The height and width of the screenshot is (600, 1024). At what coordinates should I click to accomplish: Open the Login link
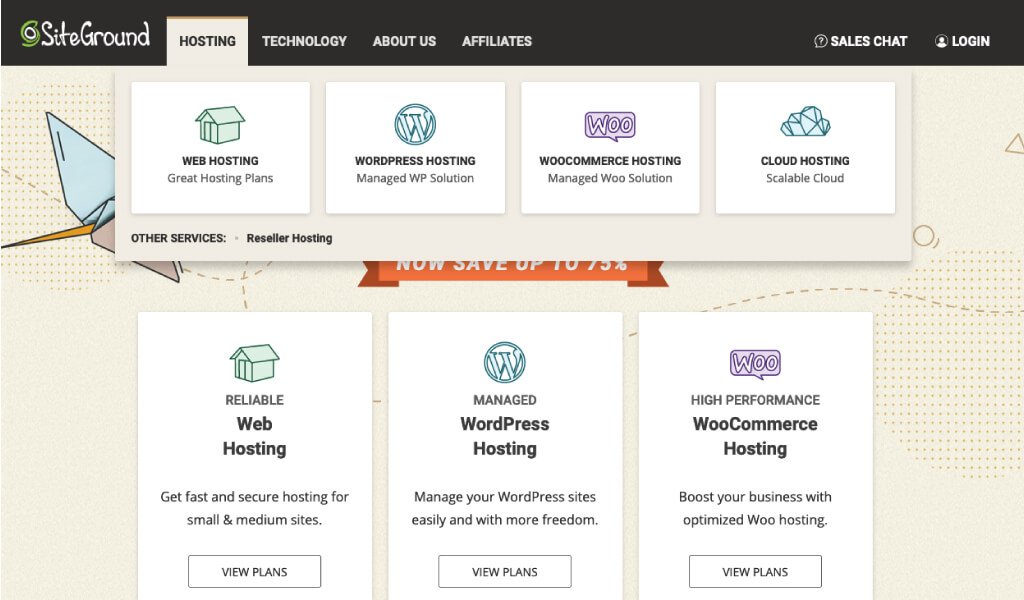point(963,41)
